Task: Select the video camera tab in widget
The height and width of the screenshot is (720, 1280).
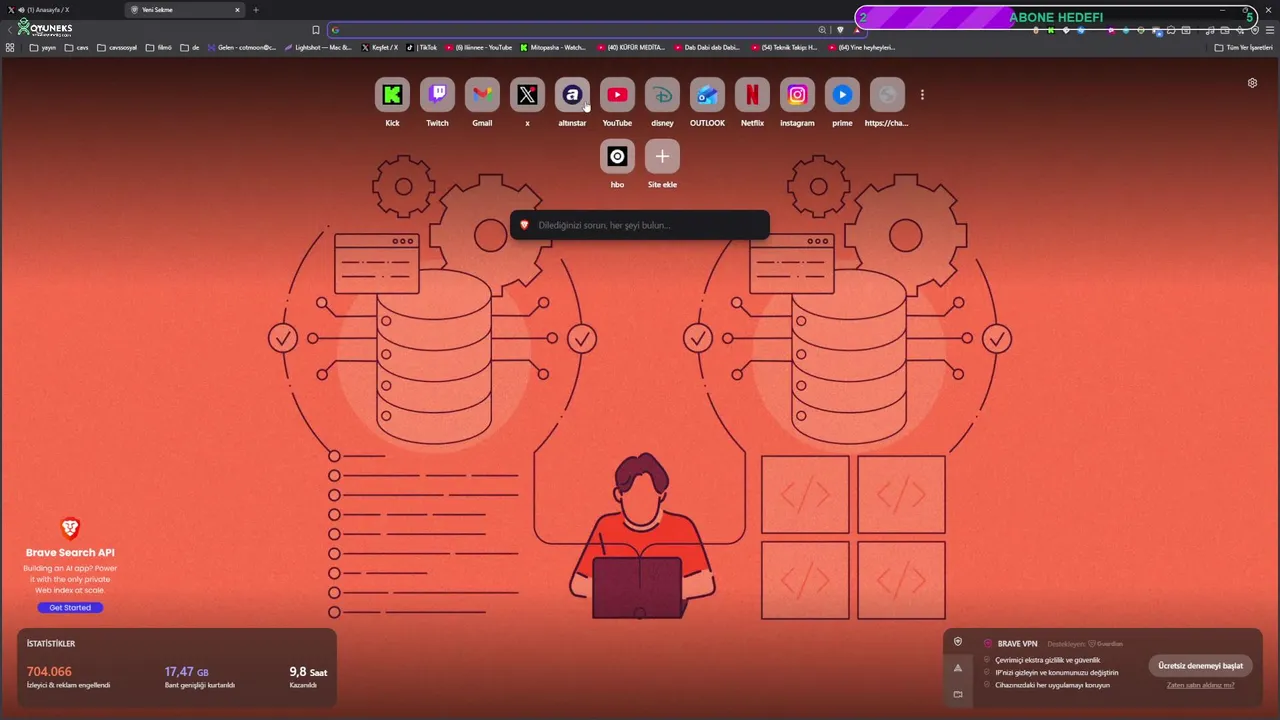Action: [958, 694]
